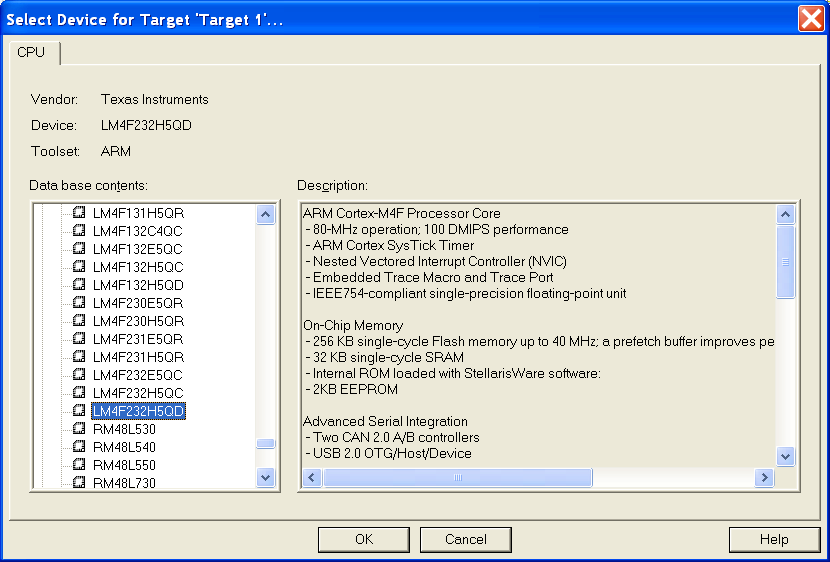The image size is (830, 562).
Task: Click the chip icon beside RM48L730
Action: [79, 482]
